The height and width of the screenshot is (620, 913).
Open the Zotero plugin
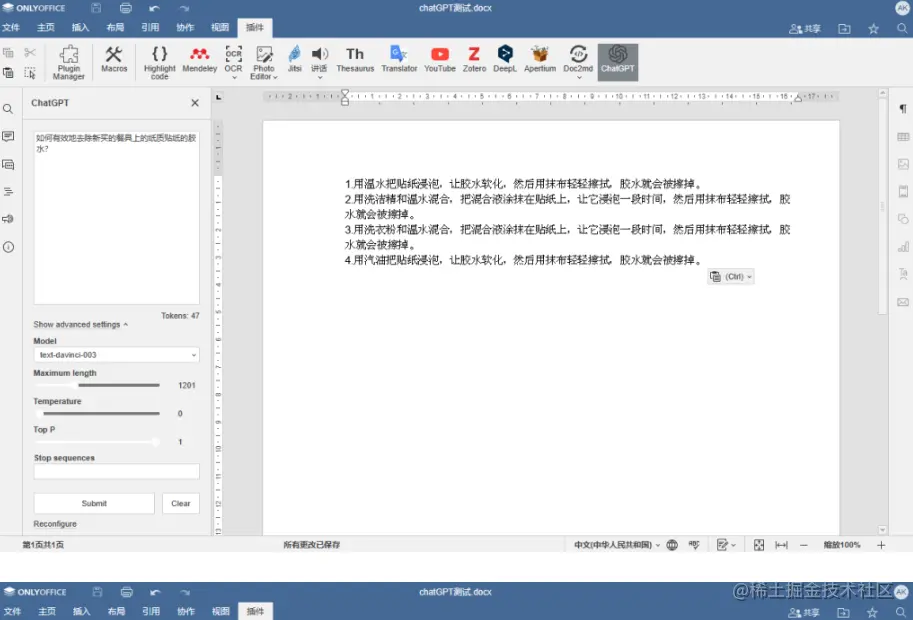474,60
